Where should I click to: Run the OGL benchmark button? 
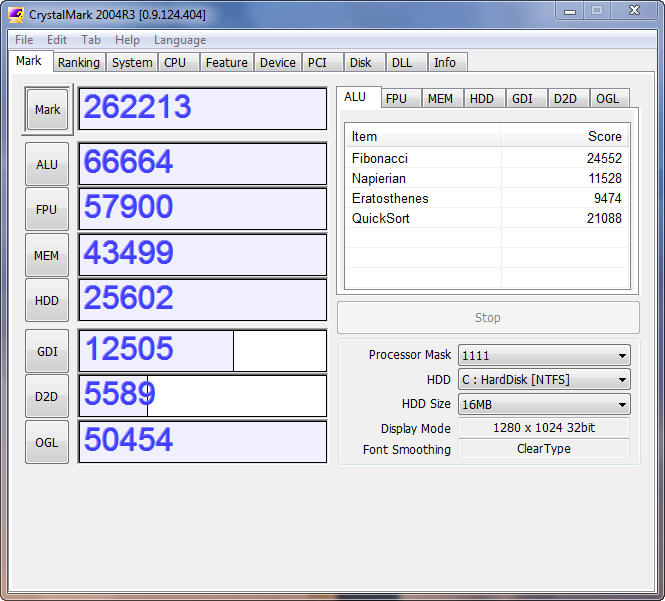47,442
